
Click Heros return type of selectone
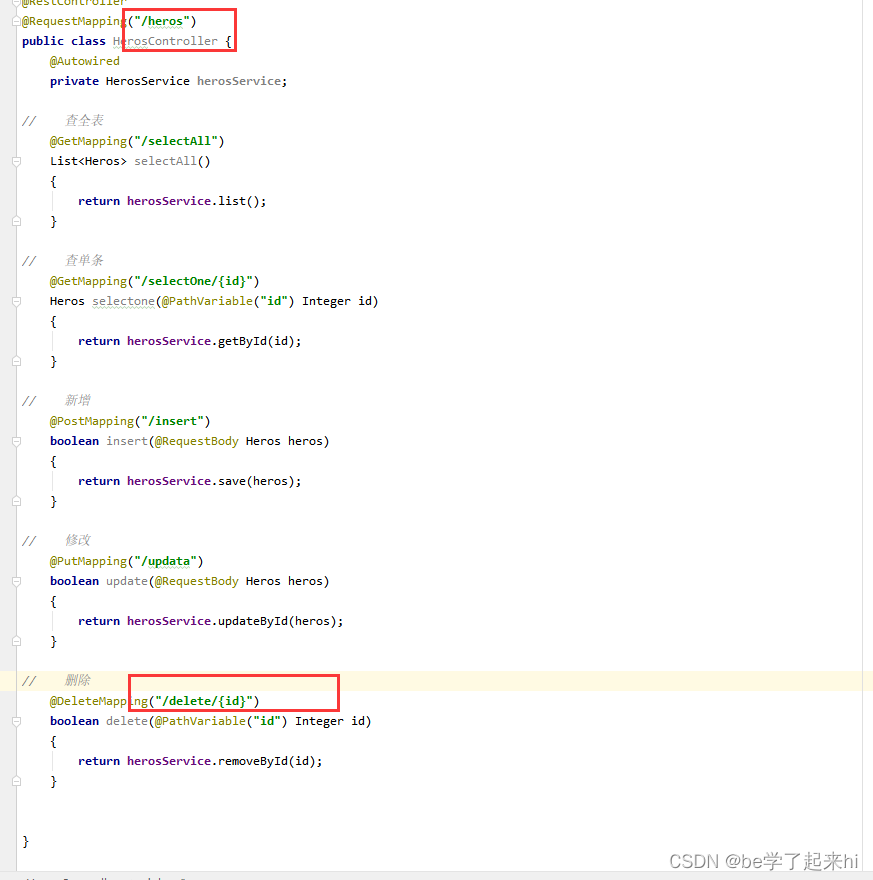pos(67,301)
